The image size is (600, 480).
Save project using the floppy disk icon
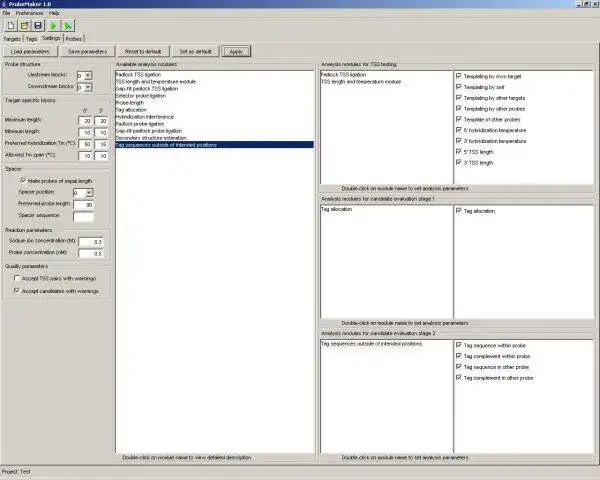click(38, 26)
